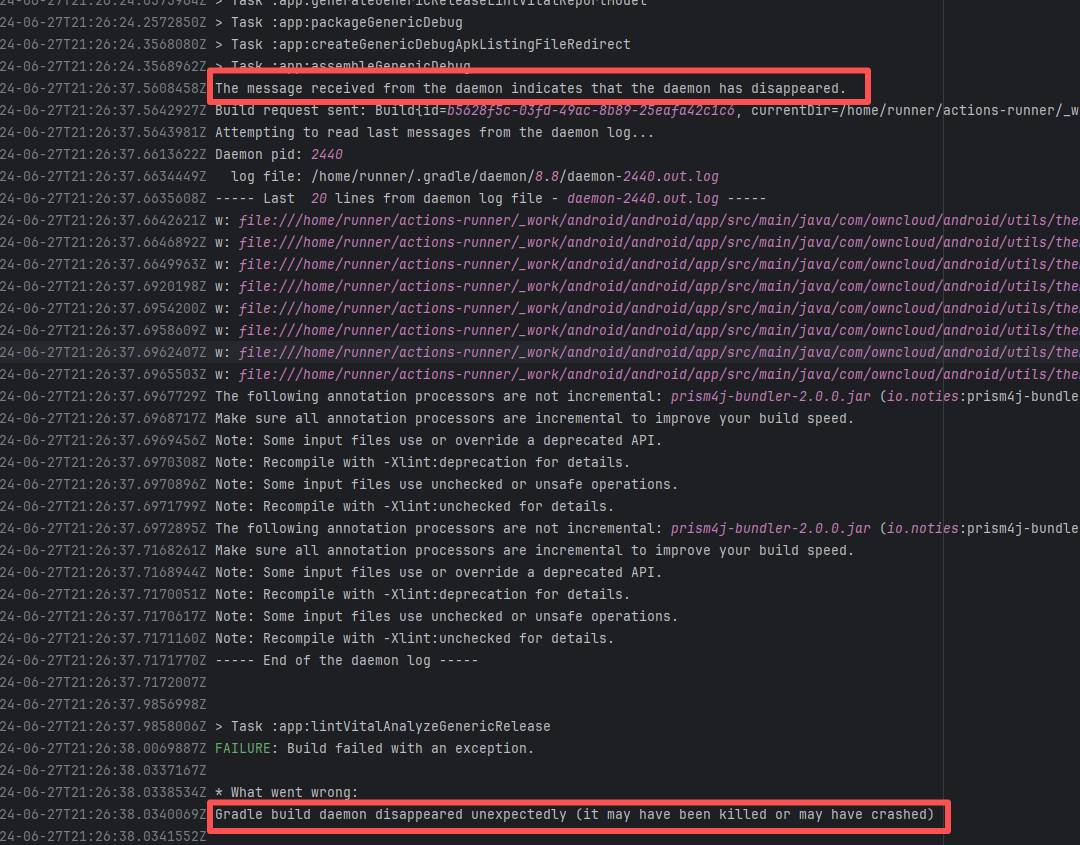The height and width of the screenshot is (845, 1080).
Task: Click the '* What went wrong:' line
Action: (x=286, y=792)
